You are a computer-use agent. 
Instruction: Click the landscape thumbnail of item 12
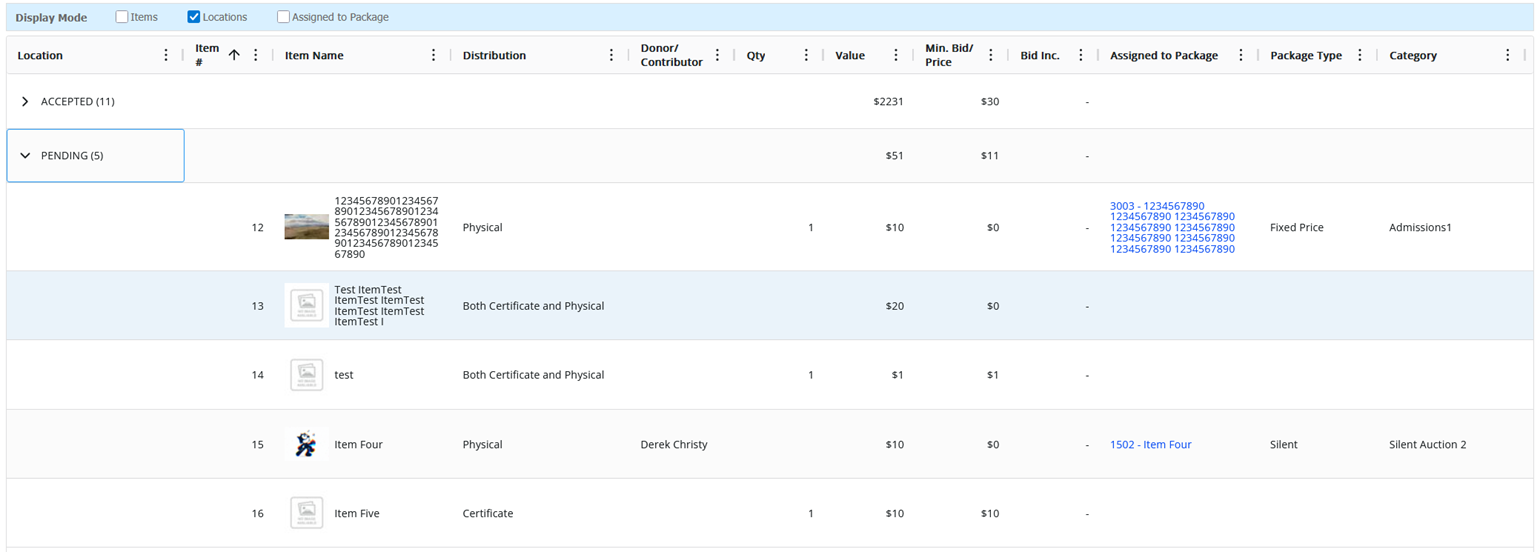pyautogui.click(x=306, y=227)
